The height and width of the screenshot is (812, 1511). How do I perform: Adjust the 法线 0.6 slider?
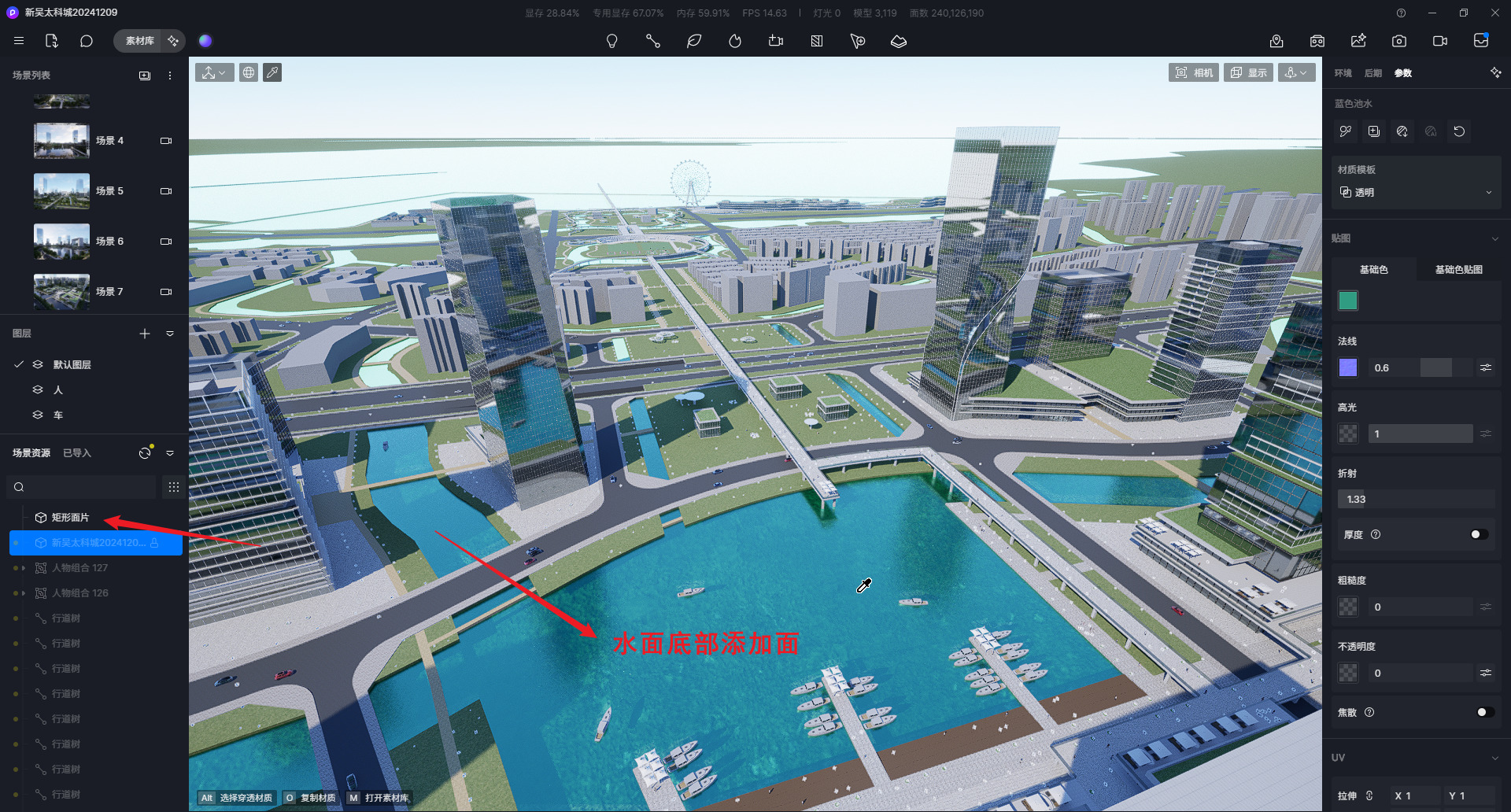click(1421, 367)
